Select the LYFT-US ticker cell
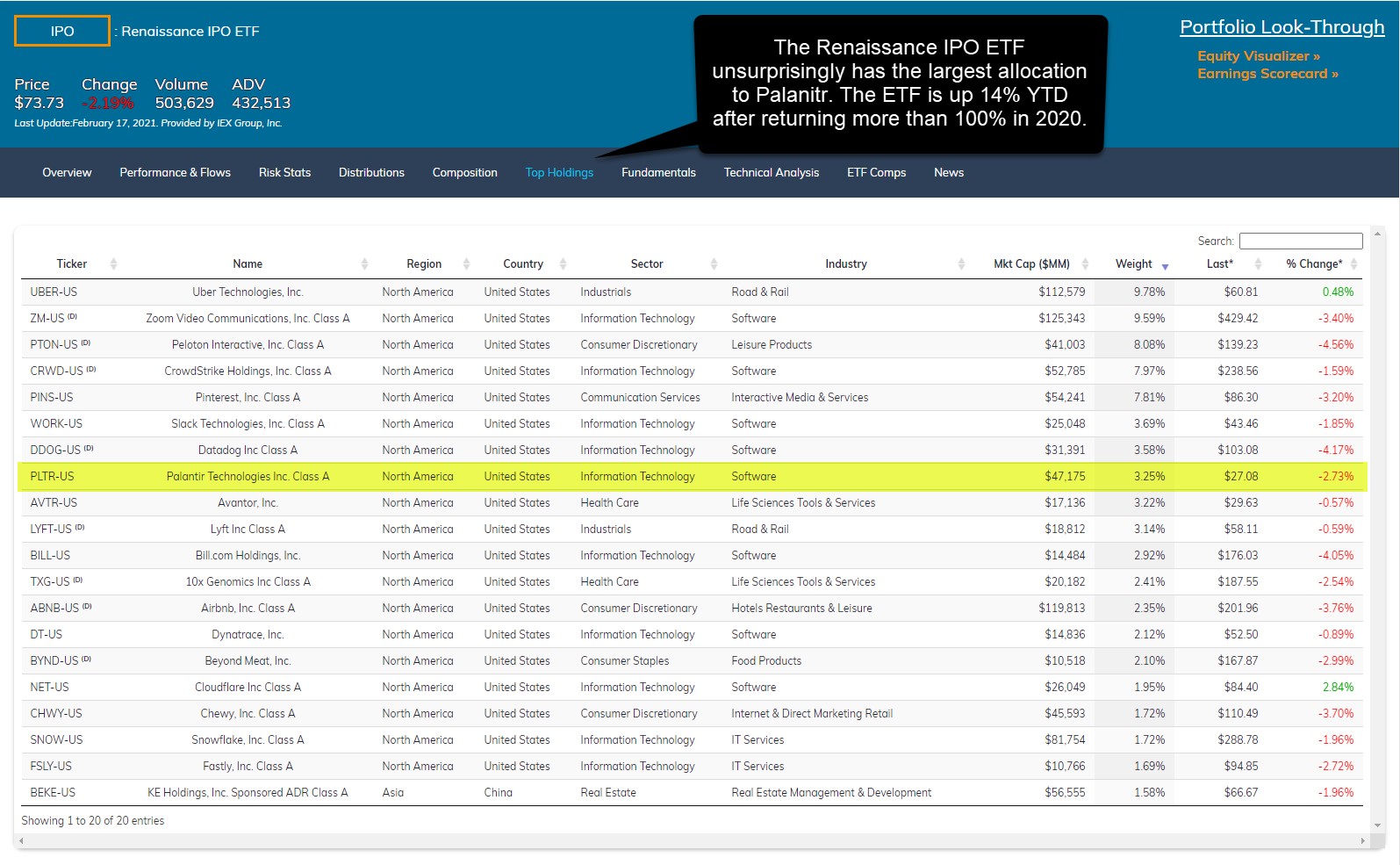This screenshot has height=865, width=1400. [57, 530]
